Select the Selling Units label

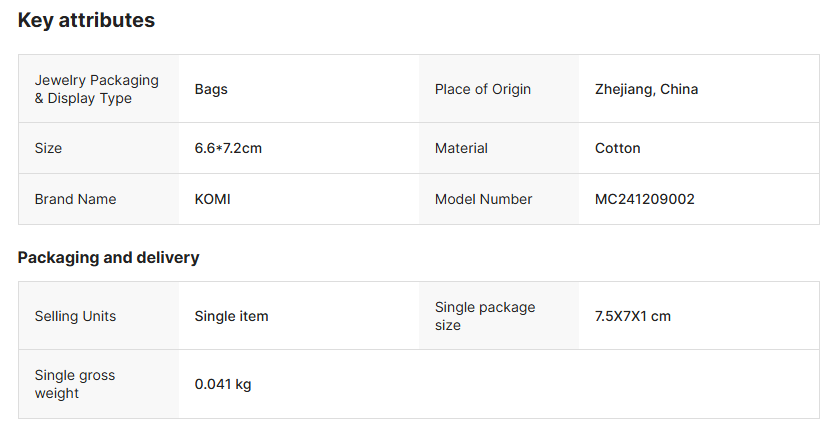tap(75, 316)
